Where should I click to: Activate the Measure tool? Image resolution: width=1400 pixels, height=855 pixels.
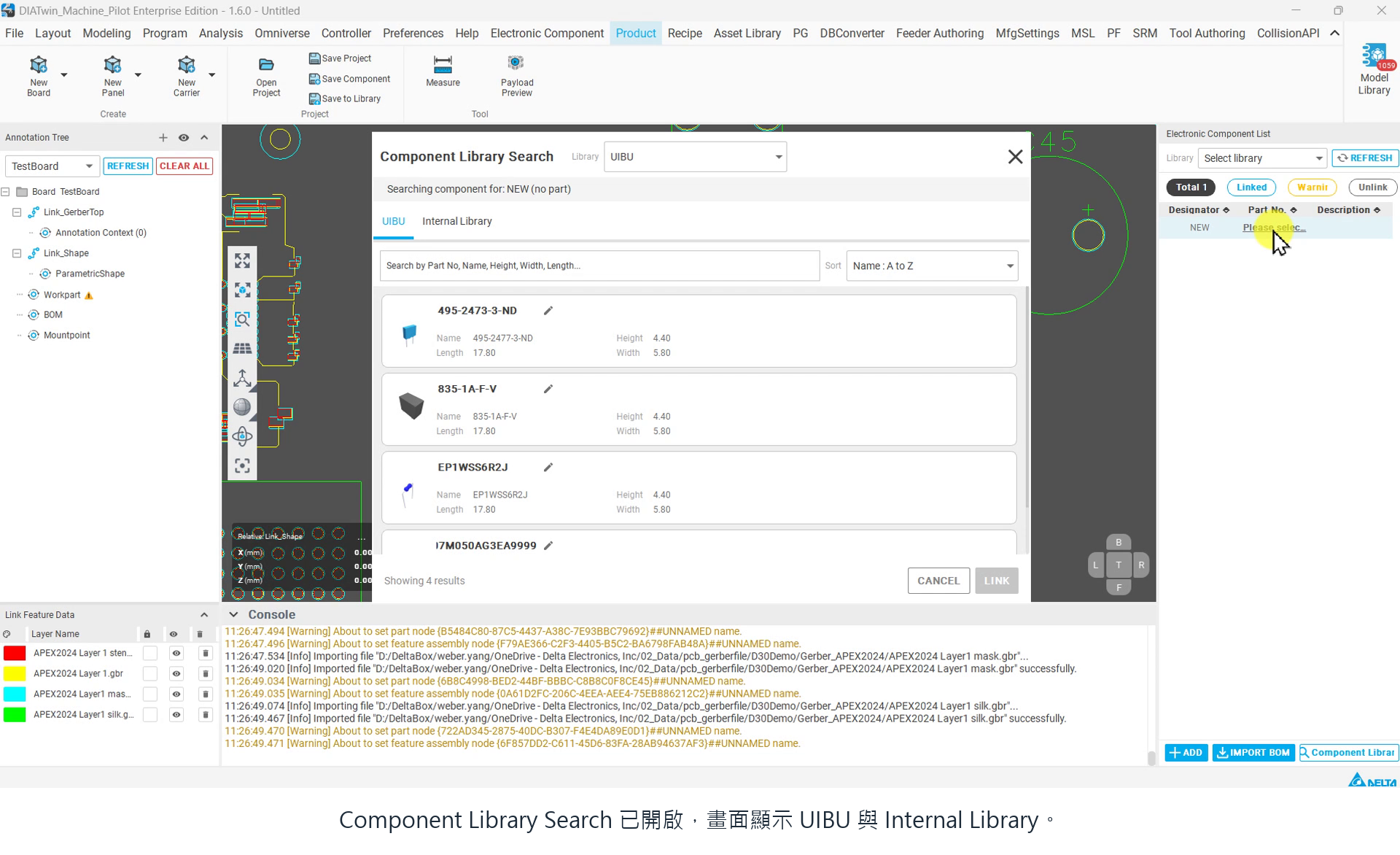[443, 71]
